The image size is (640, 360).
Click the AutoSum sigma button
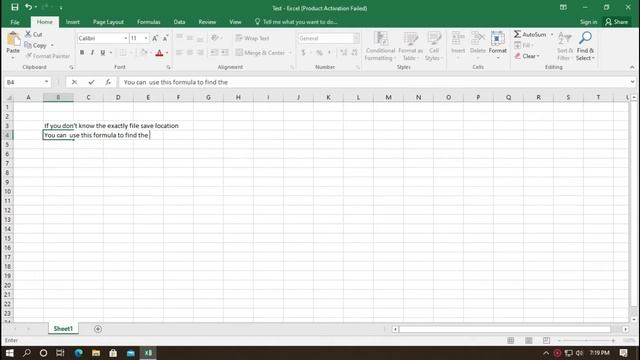(x=529, y=34)
